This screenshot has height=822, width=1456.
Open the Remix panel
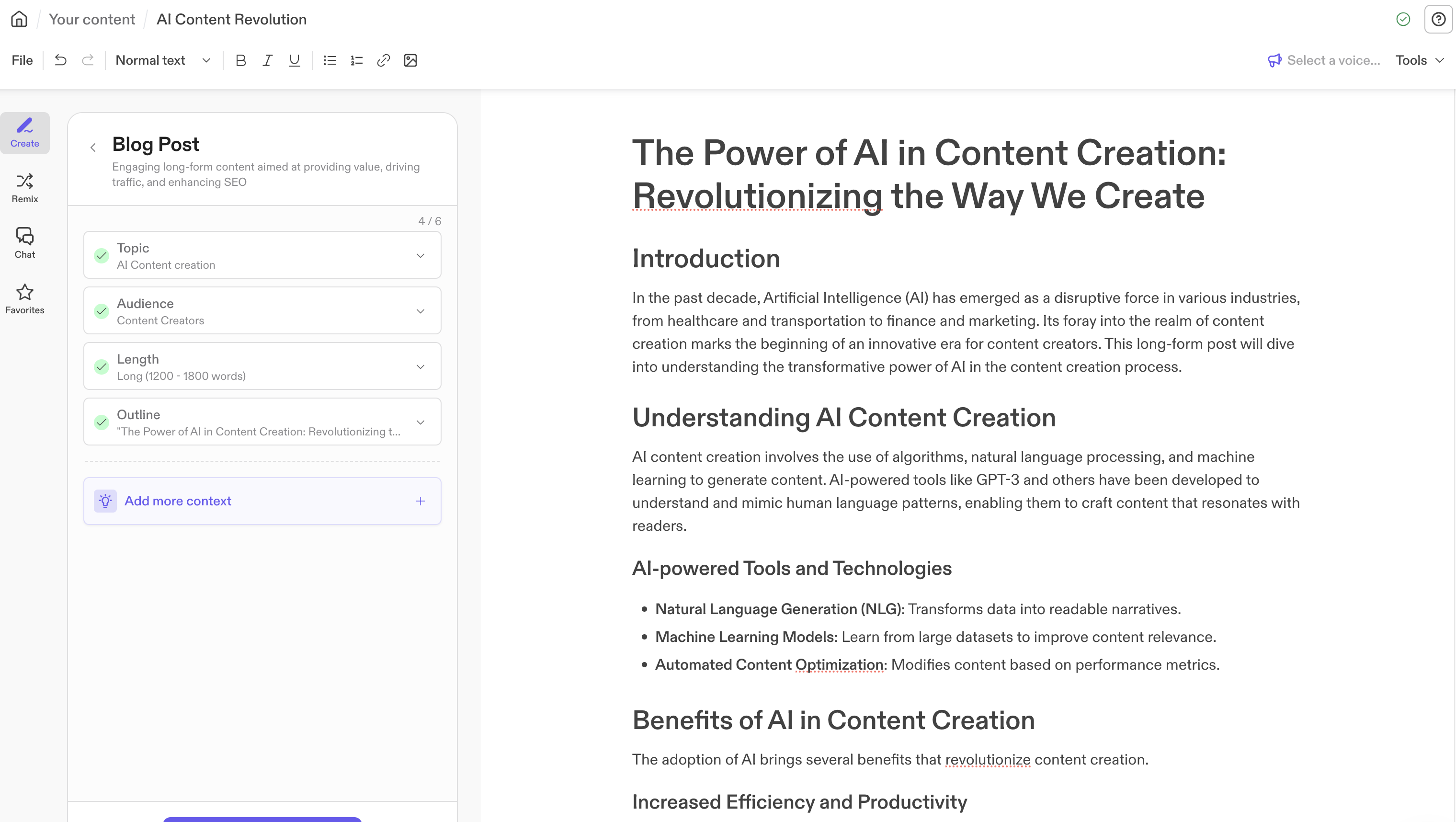[x=25, y=187]
